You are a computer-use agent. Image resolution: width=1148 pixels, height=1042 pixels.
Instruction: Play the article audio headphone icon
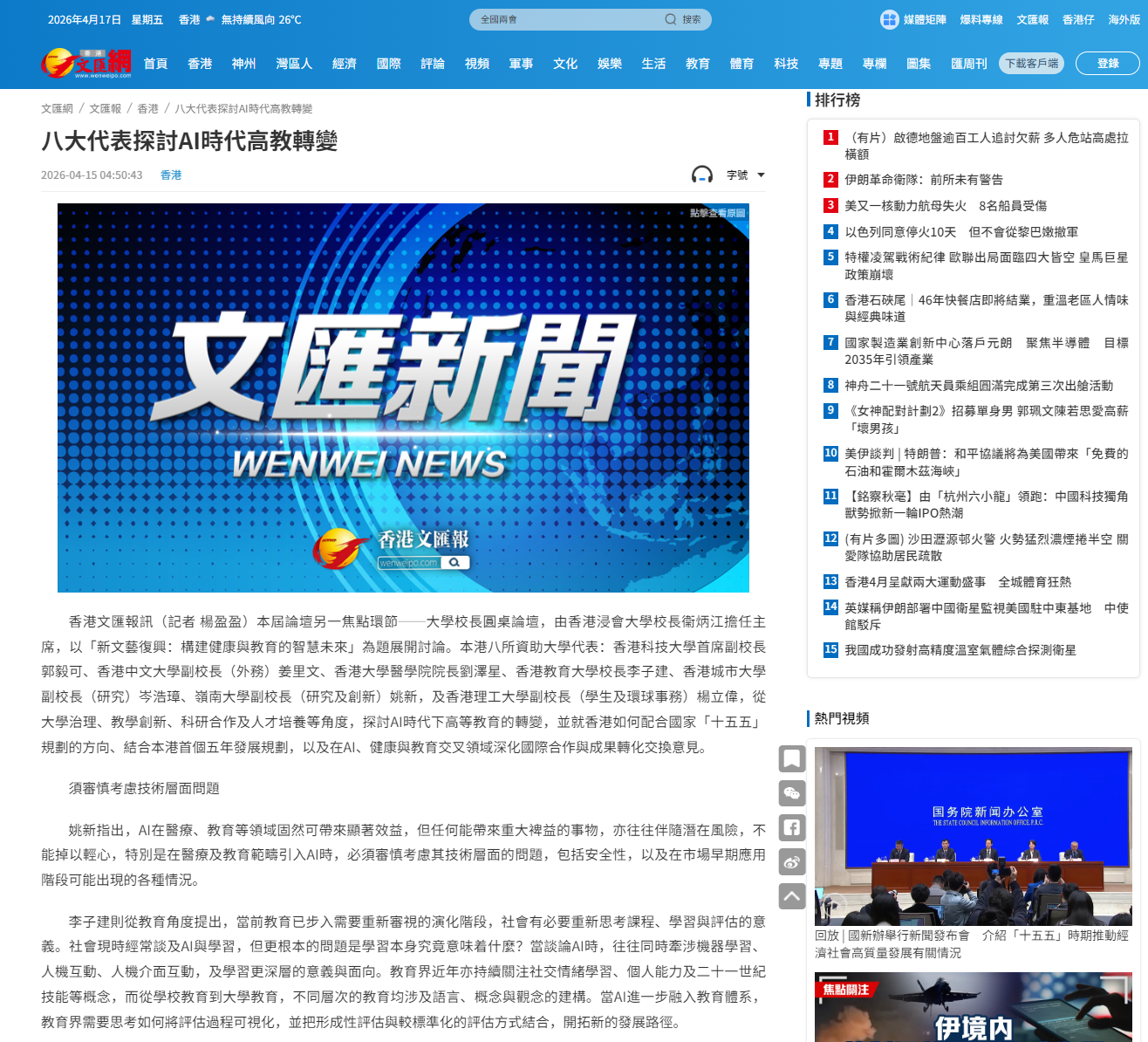tap(701, 175)
